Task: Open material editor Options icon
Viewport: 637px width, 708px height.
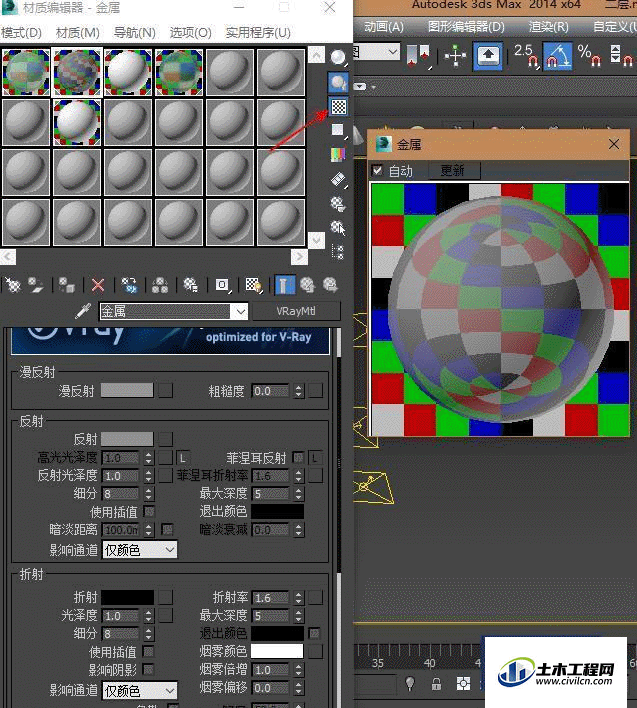Action: [x=338, y=204]
